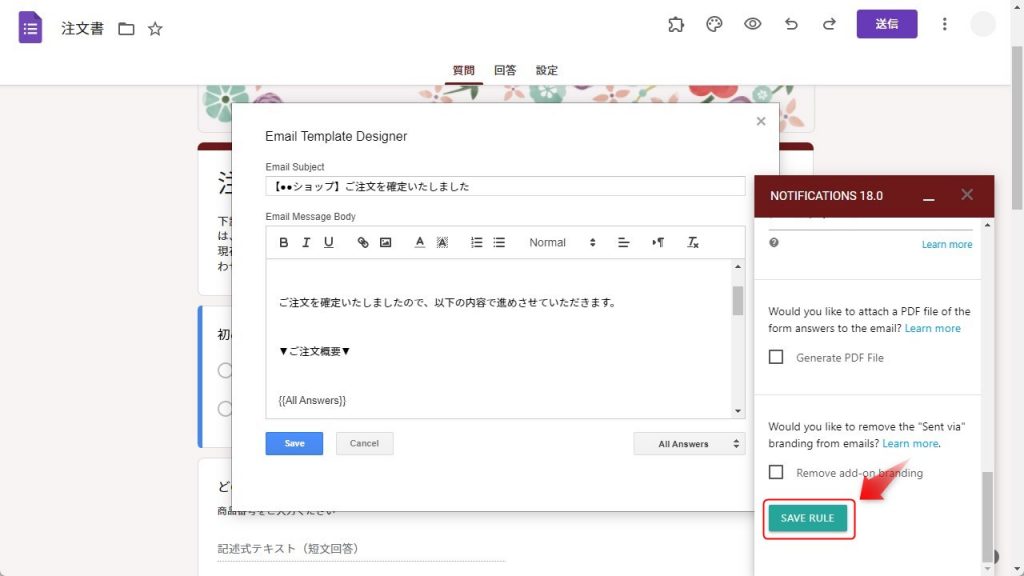
Task: Open the Google Forms home icon
Action: [x=30, y=27]
